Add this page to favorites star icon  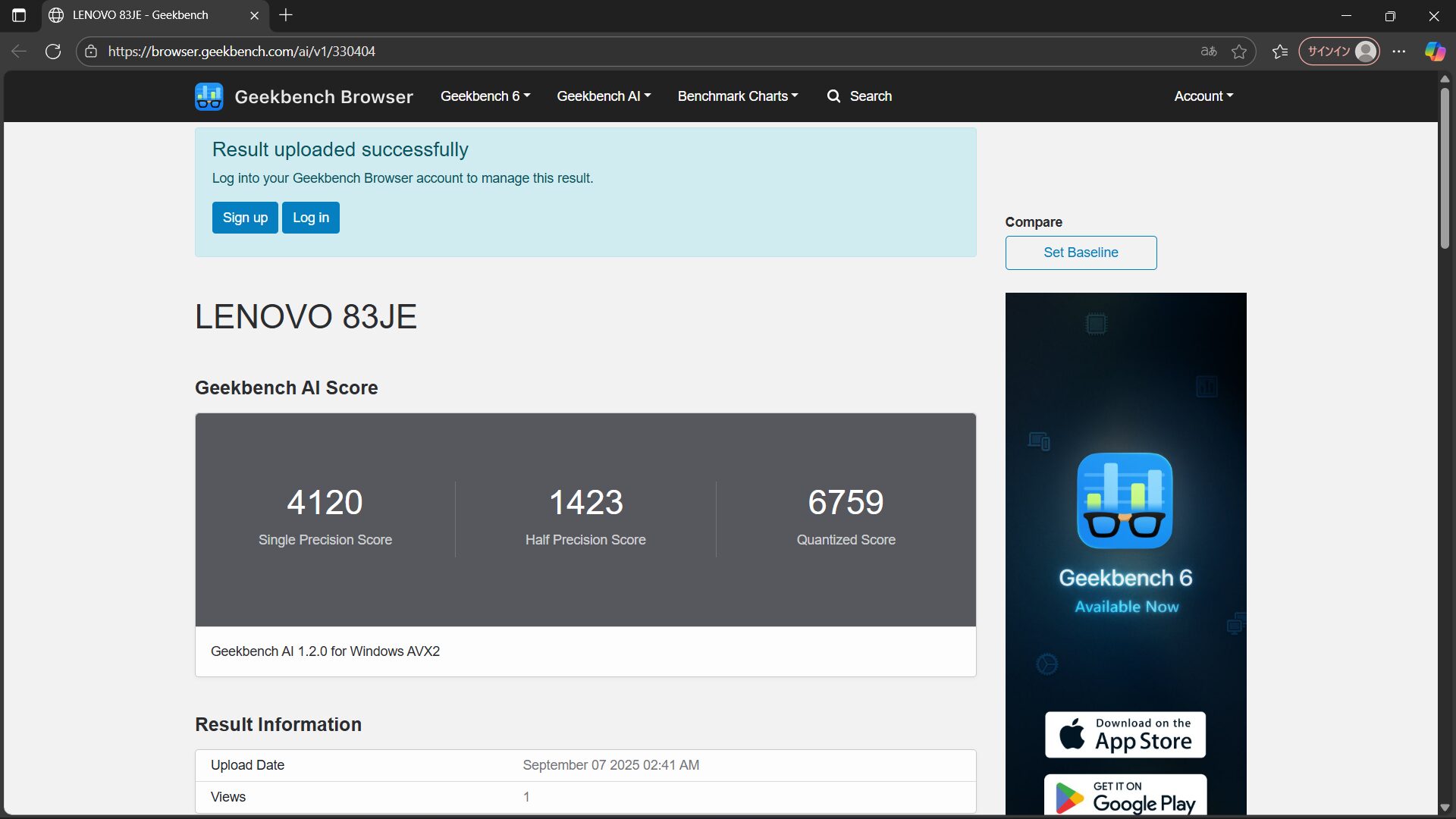coord(1239,52)
